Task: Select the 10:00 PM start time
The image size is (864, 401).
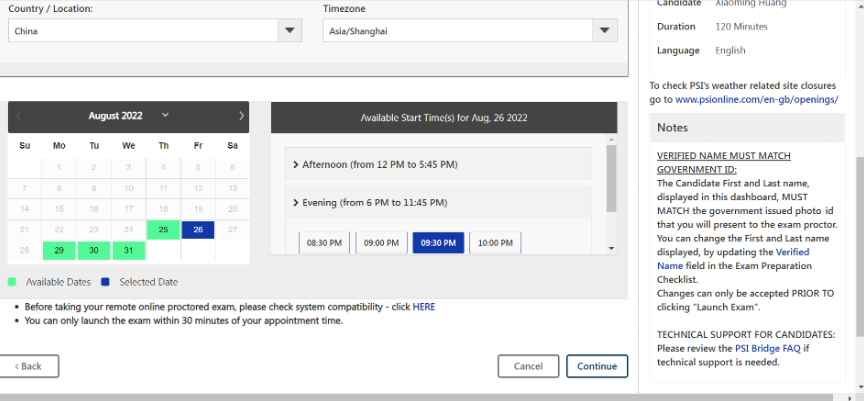Action: [495, 243]
